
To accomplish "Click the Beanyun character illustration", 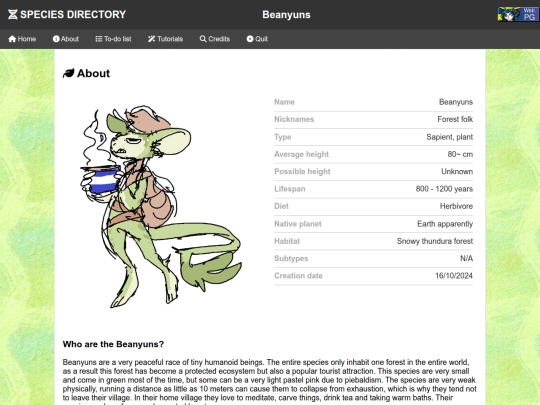I will click(161, 207).
